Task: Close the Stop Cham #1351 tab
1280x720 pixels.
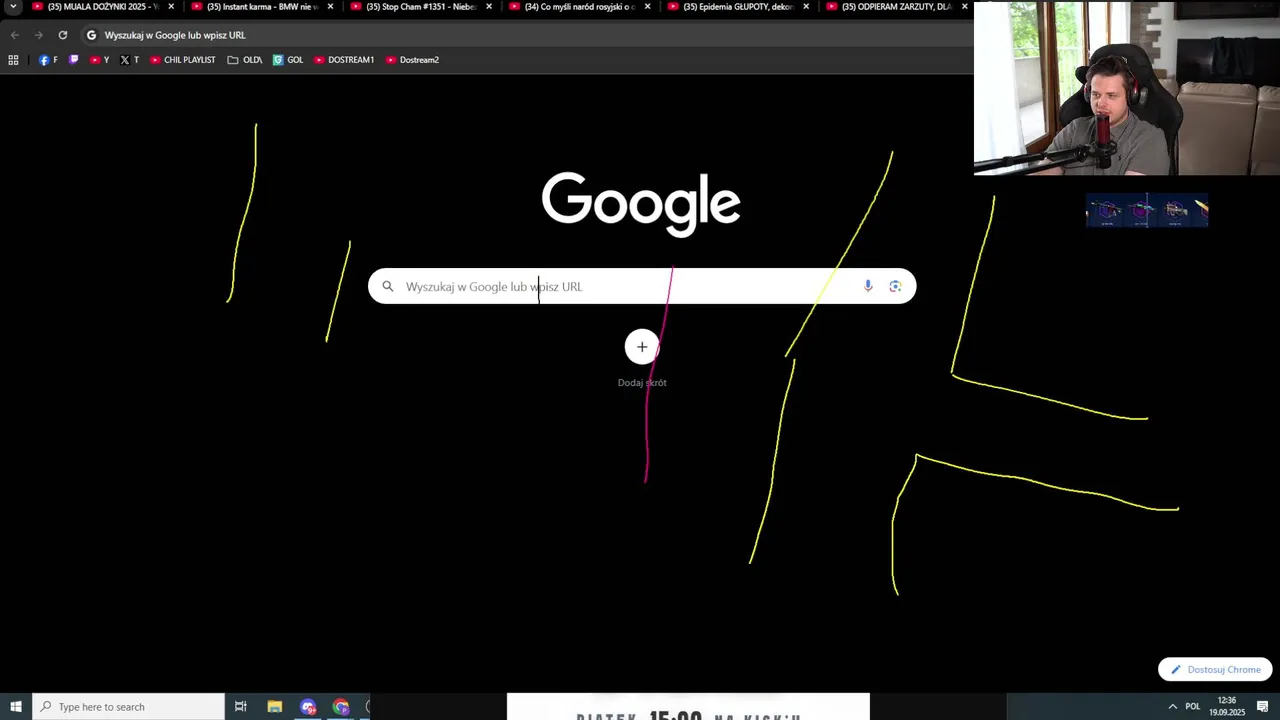Action: click(x=489, y=7)
